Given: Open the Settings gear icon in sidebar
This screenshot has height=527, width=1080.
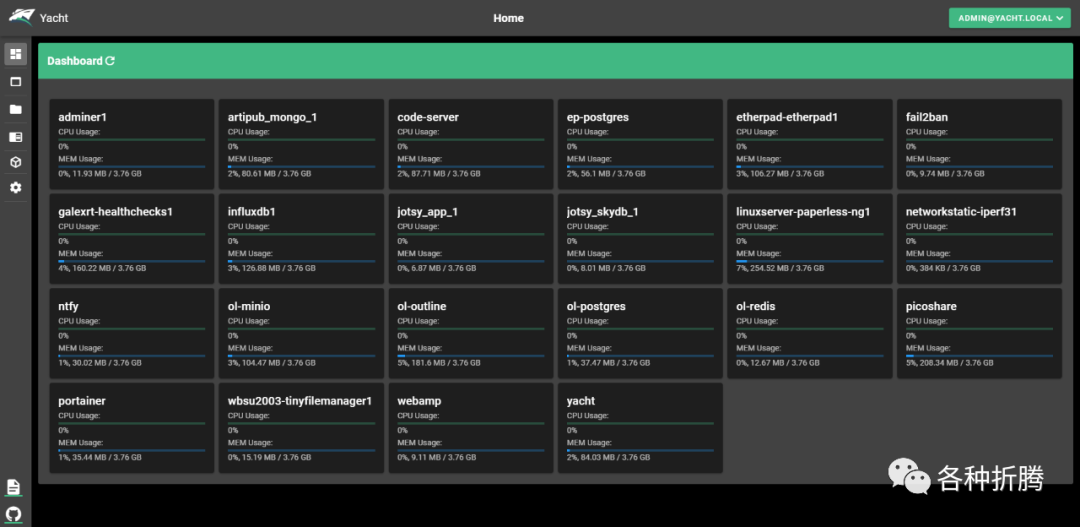Looking at the screenshot, I should (x=16, y=187).
